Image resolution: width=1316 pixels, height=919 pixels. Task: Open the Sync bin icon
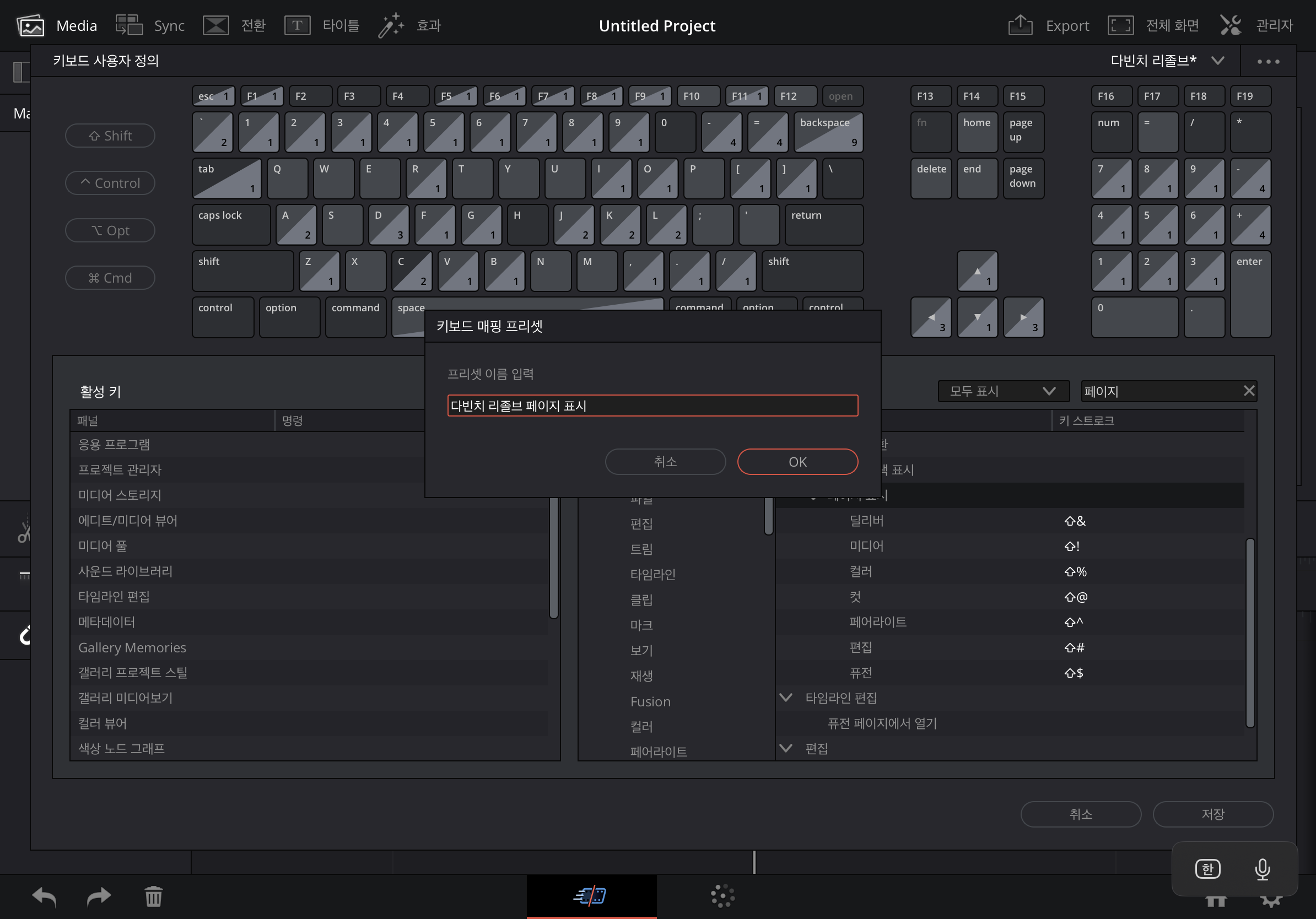(129, 26)
